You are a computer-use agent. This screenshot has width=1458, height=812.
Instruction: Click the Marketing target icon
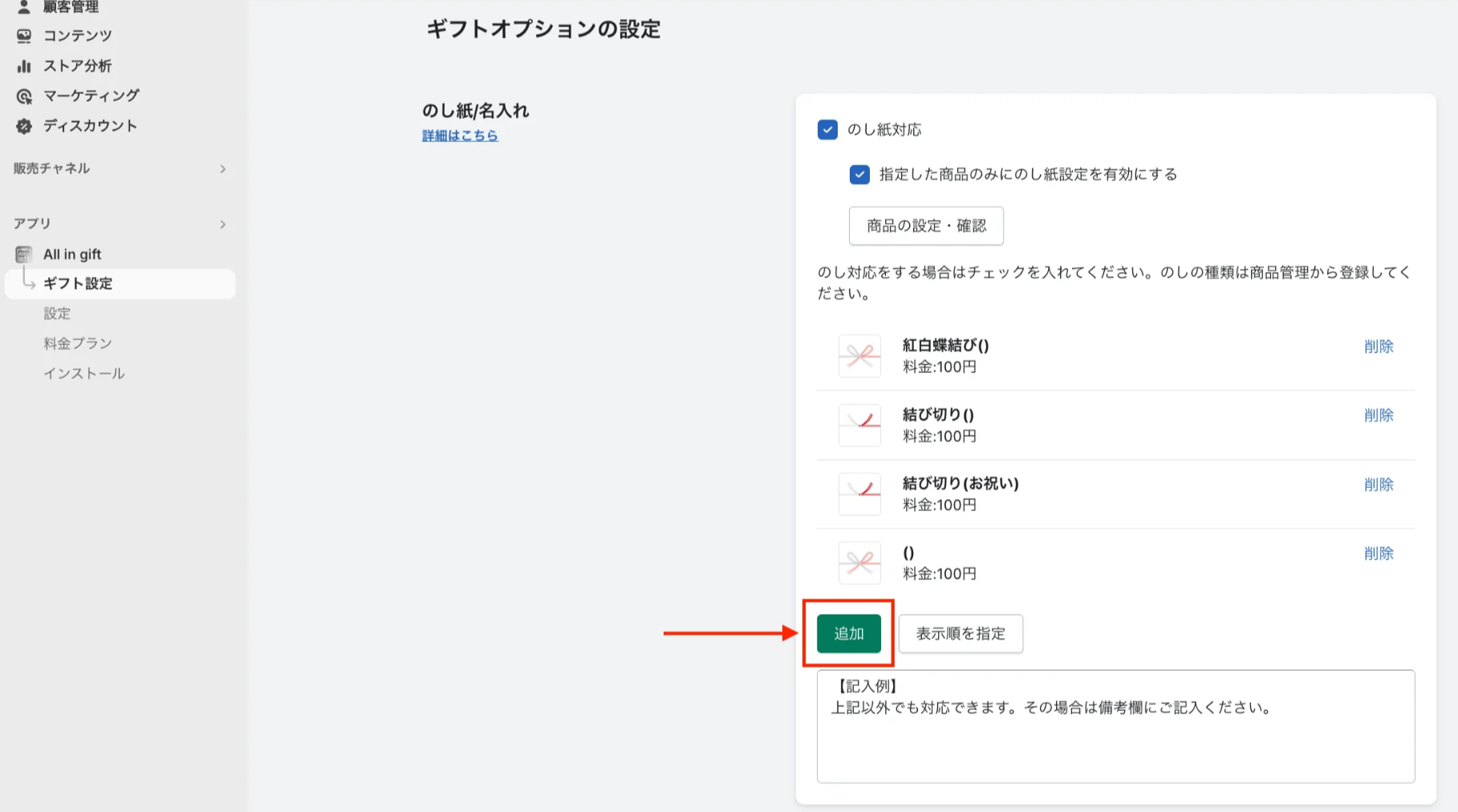point(24,96)
